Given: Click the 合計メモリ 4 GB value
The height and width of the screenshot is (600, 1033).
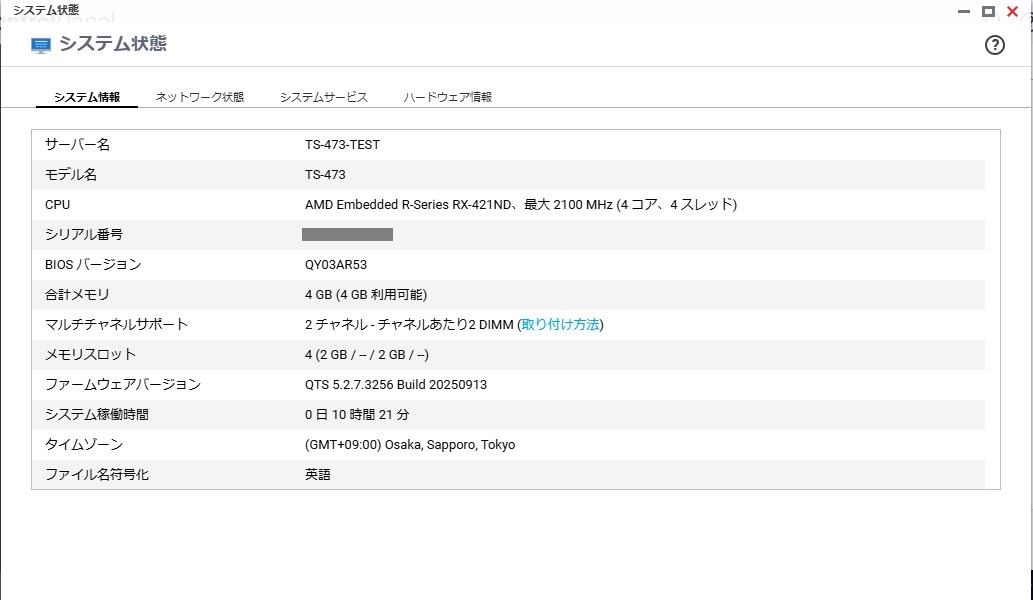Looking at the screenshot, I should point(365,295).
